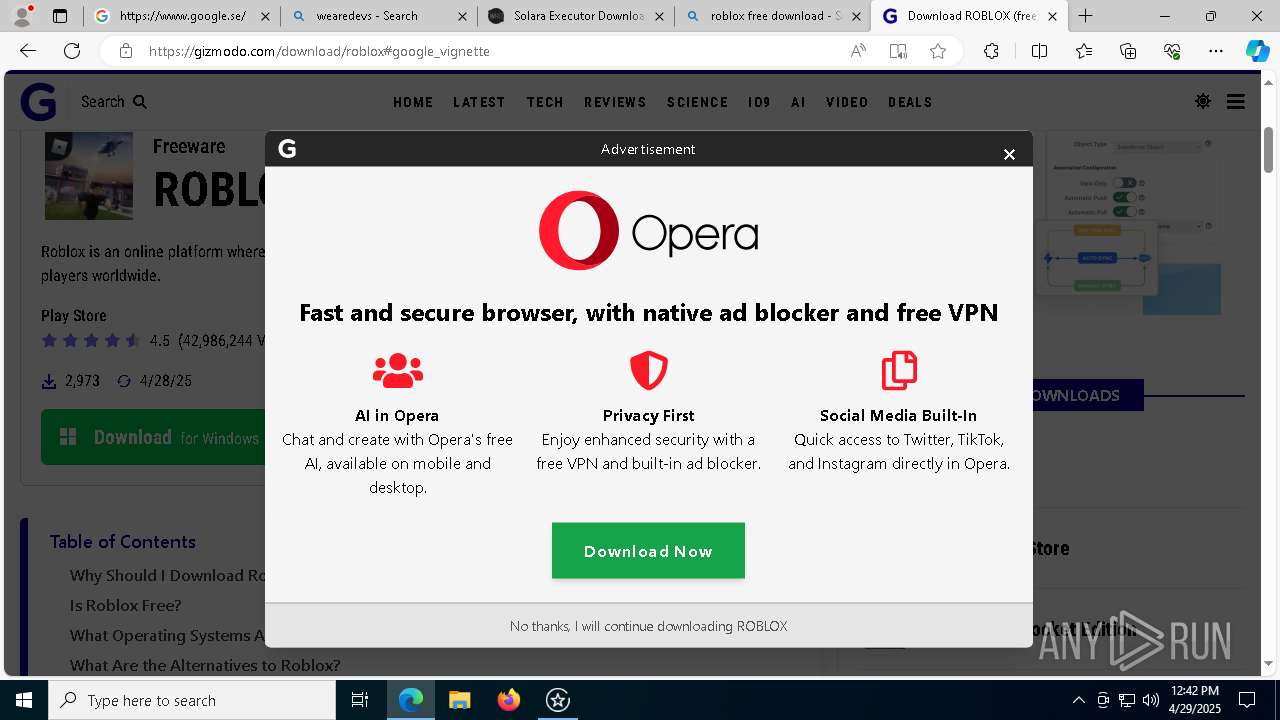Click the Roblox app thumbnail image
The image size is (1280, 720).
tap(89, 176)
